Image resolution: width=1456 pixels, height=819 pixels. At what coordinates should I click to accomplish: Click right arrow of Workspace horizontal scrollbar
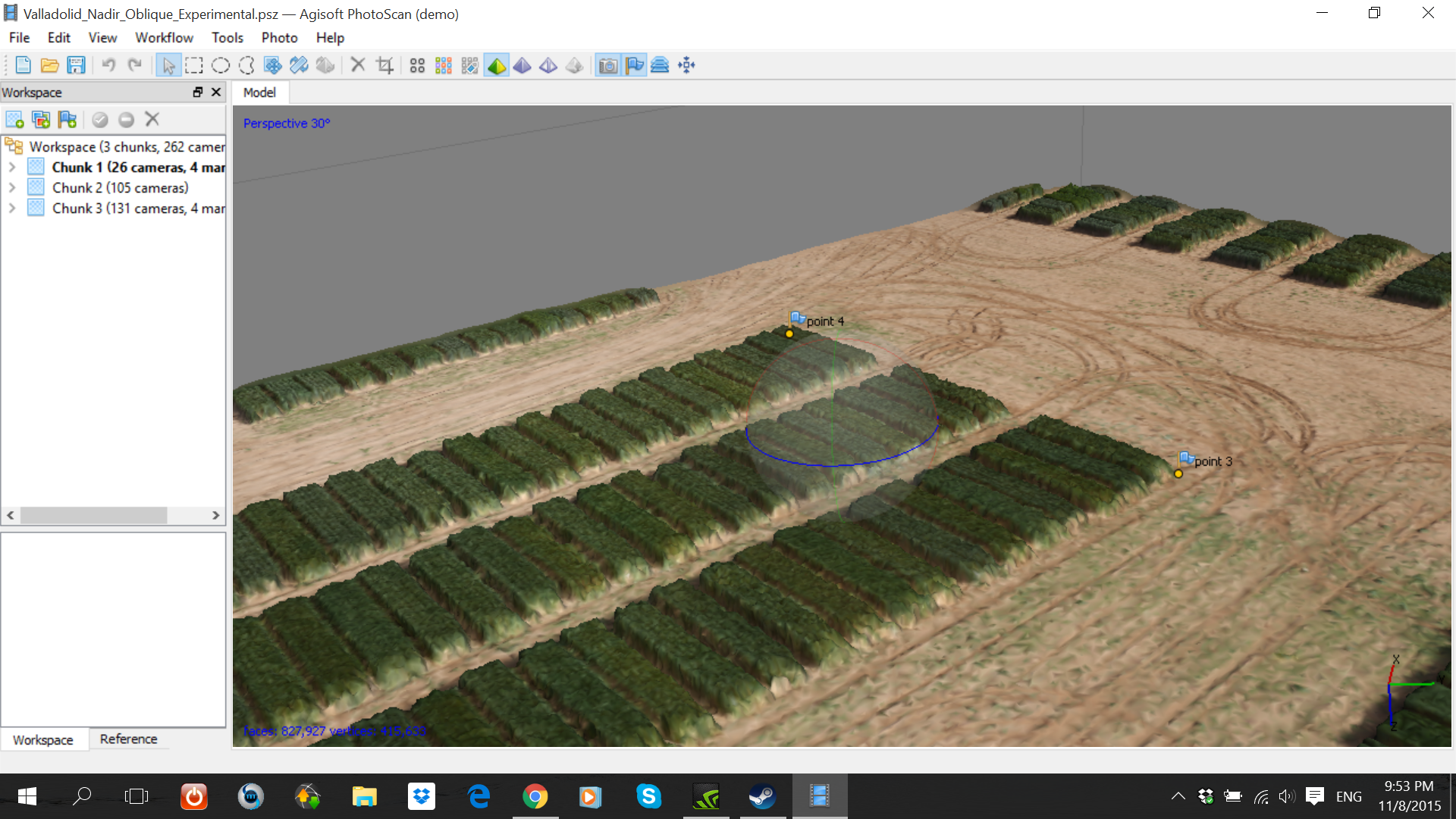[x=216, y=516]
